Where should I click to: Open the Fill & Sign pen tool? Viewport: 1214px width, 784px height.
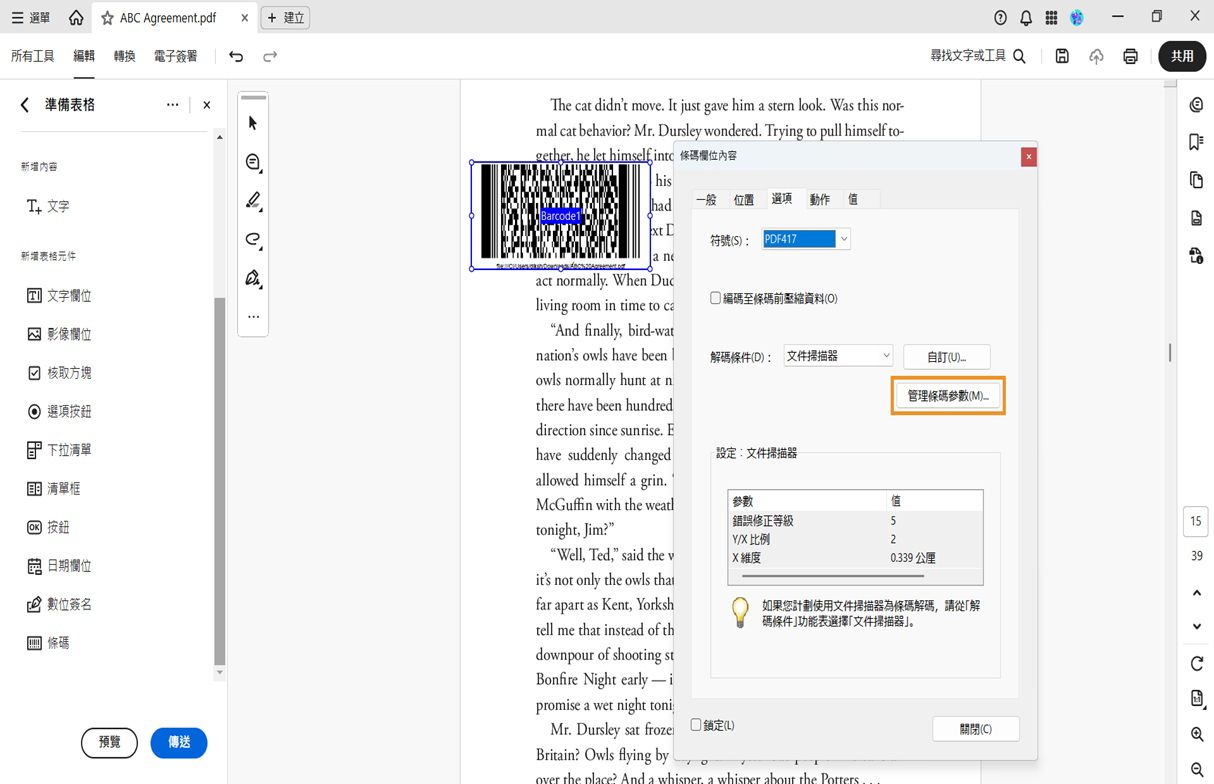coord(252,278)
